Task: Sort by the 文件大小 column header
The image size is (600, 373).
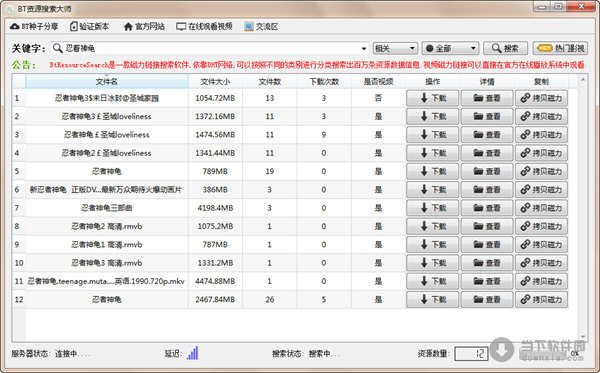Action: [x=215, y=81]
